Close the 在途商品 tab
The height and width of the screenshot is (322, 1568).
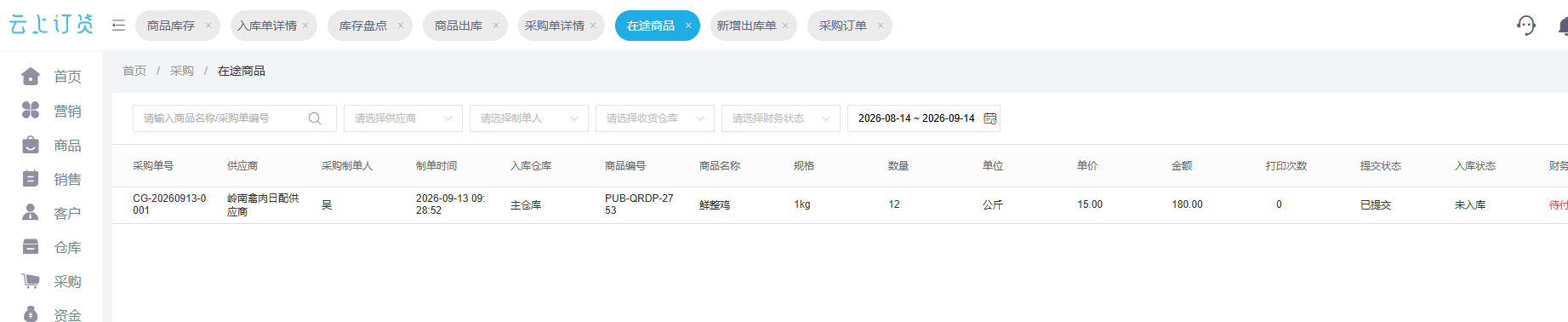(x=688, y=26)
